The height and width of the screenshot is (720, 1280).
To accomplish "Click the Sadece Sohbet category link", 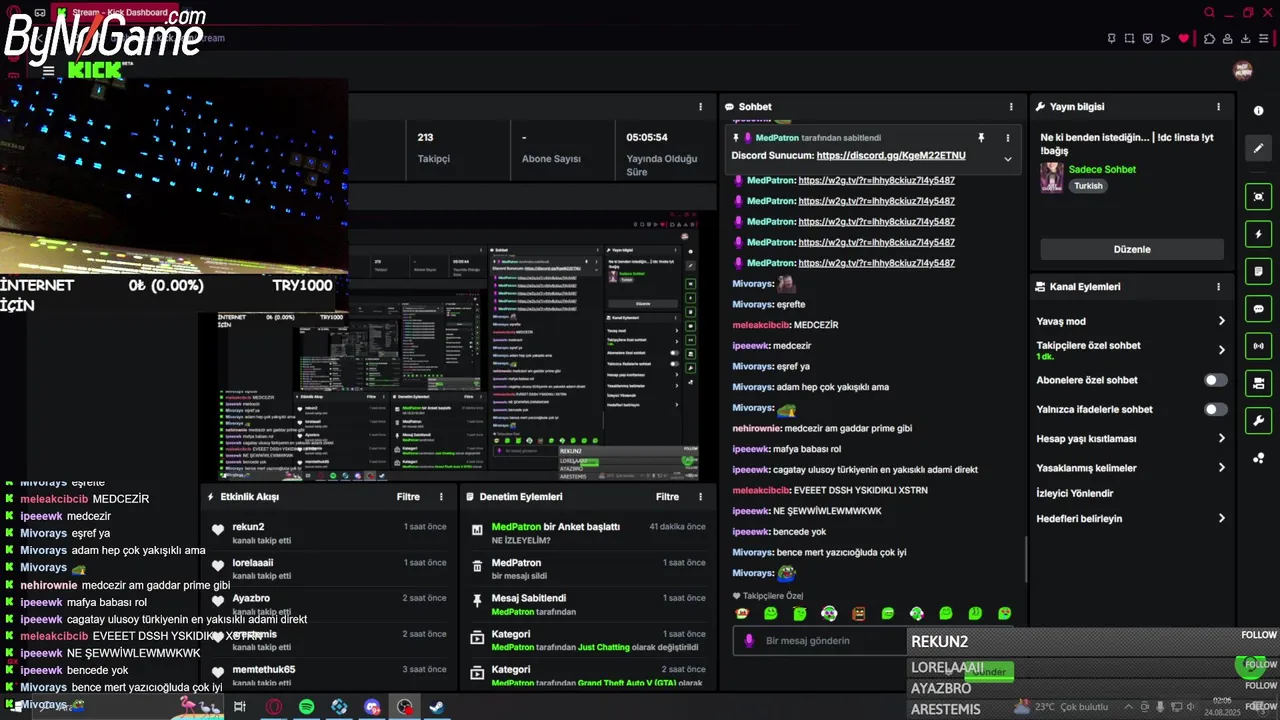I will pos(1102,170).
